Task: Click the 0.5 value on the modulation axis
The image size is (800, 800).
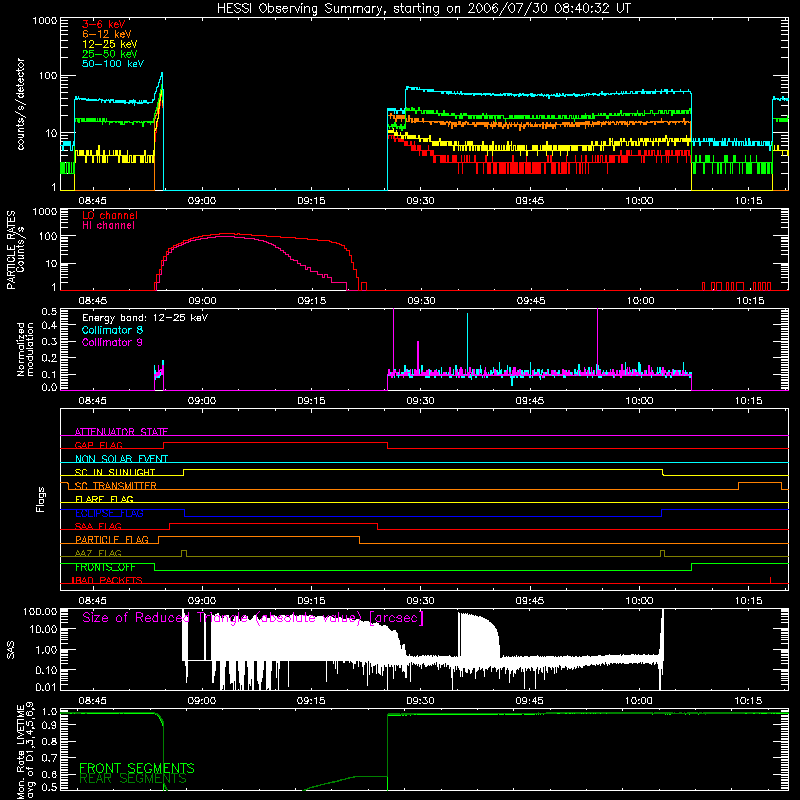Action: click(49, 311)
